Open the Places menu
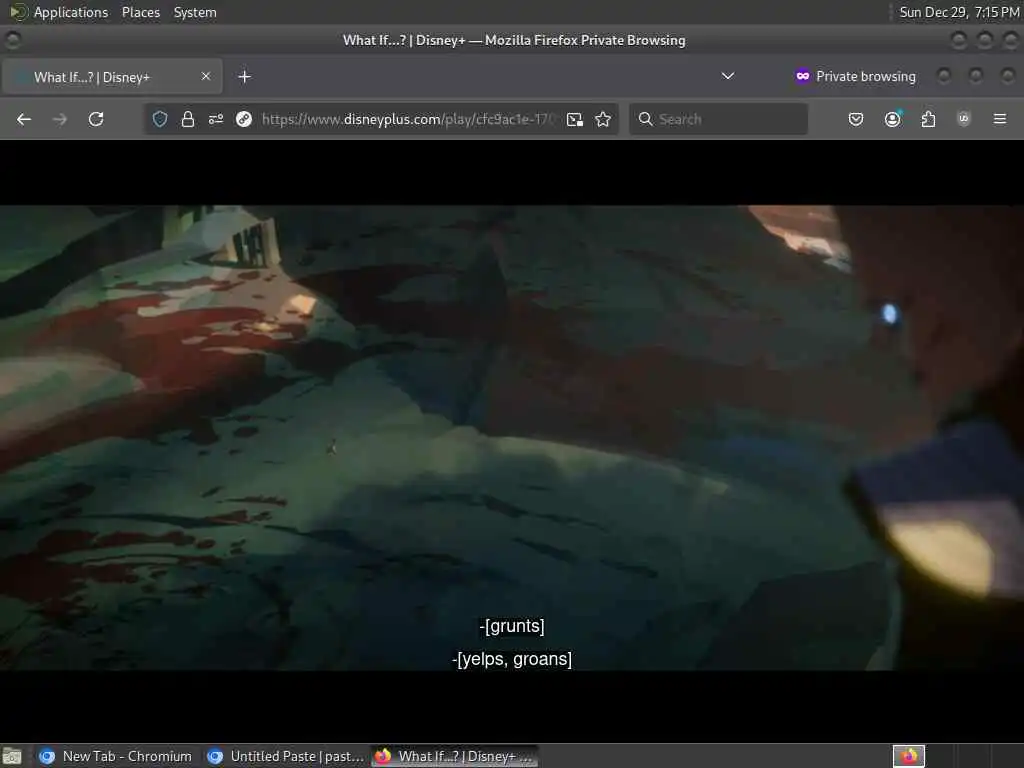 140,12
